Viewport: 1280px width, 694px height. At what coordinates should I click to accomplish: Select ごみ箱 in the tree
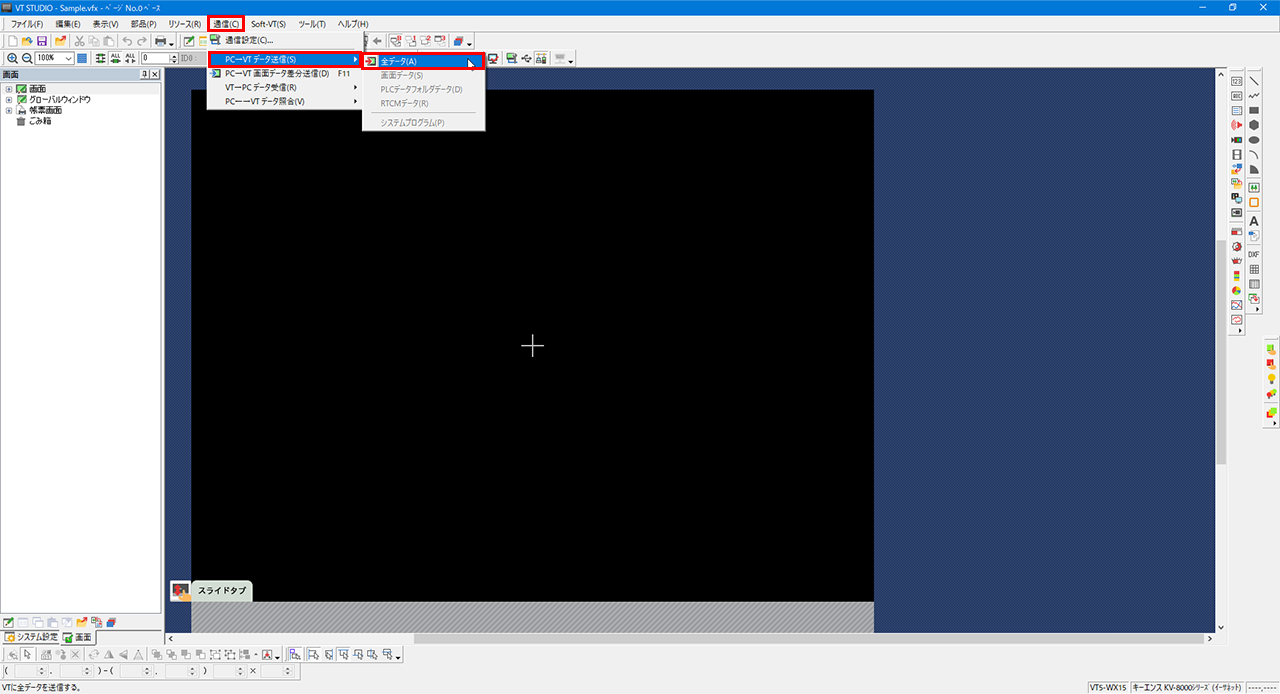click(39, 121)
